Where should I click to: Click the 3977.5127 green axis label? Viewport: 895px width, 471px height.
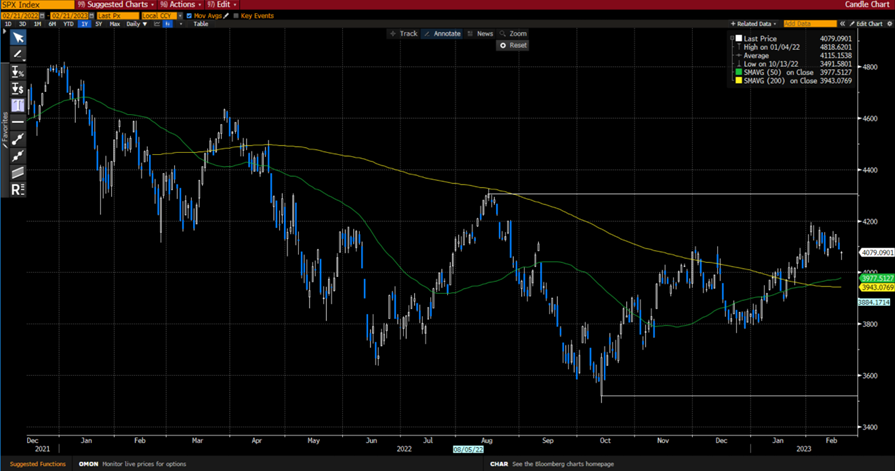click(877, 278)
